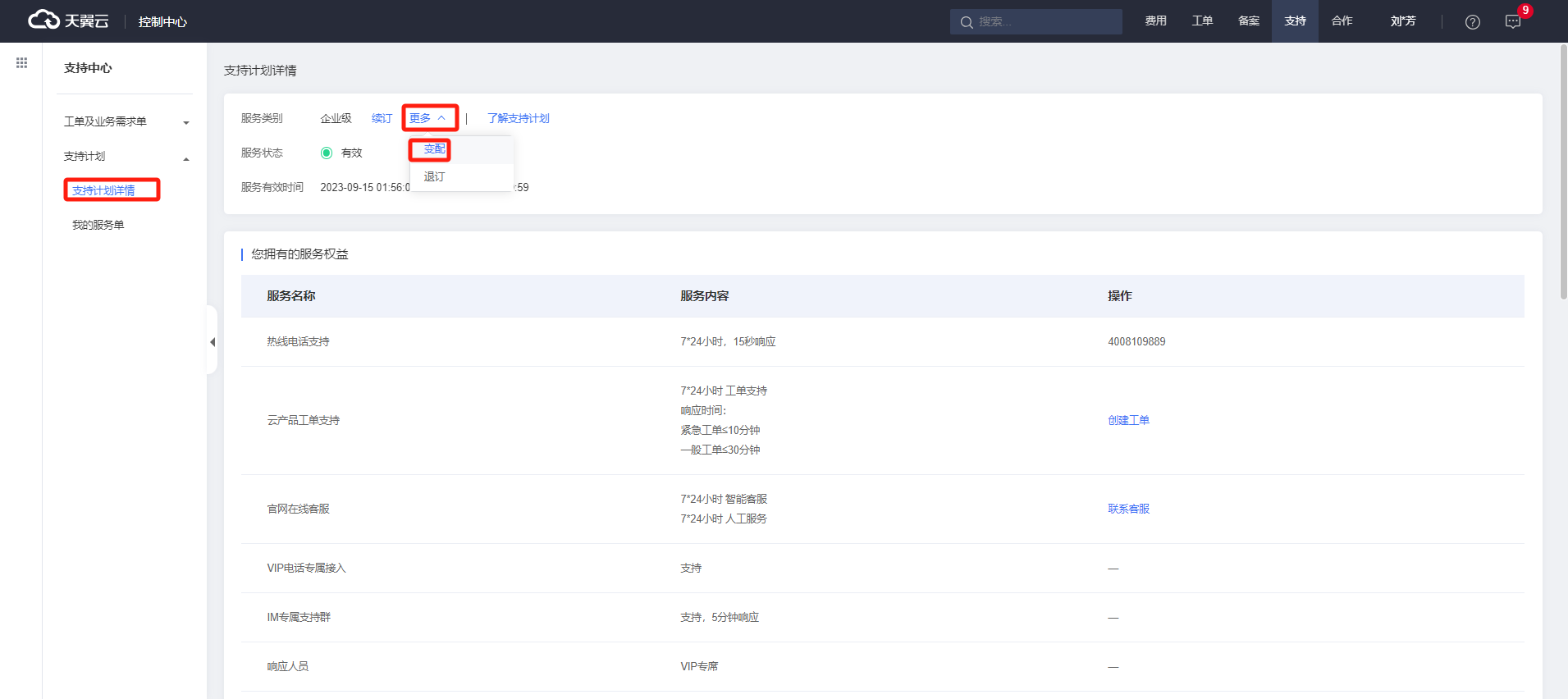Open the messages notification icon
The height and width of the screenshot is (699, 1568).
click(x=1513, y=22)
